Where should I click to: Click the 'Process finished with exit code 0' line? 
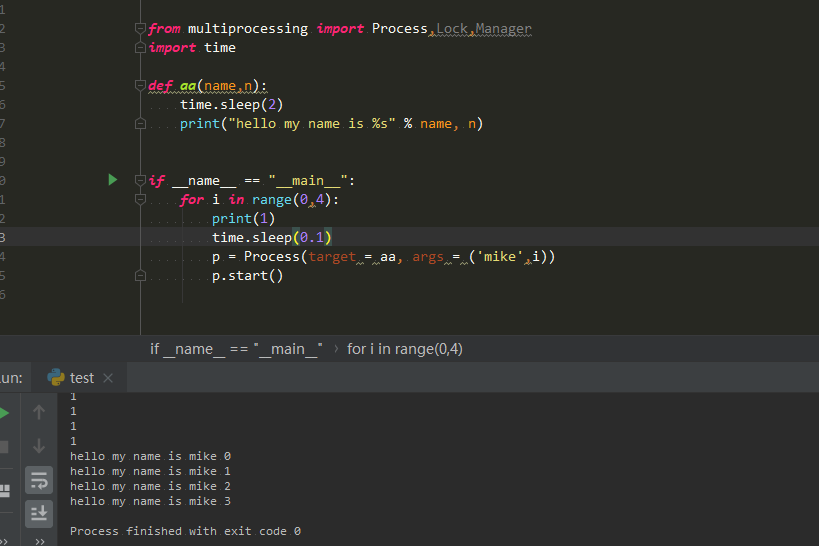tap(185, 531)
